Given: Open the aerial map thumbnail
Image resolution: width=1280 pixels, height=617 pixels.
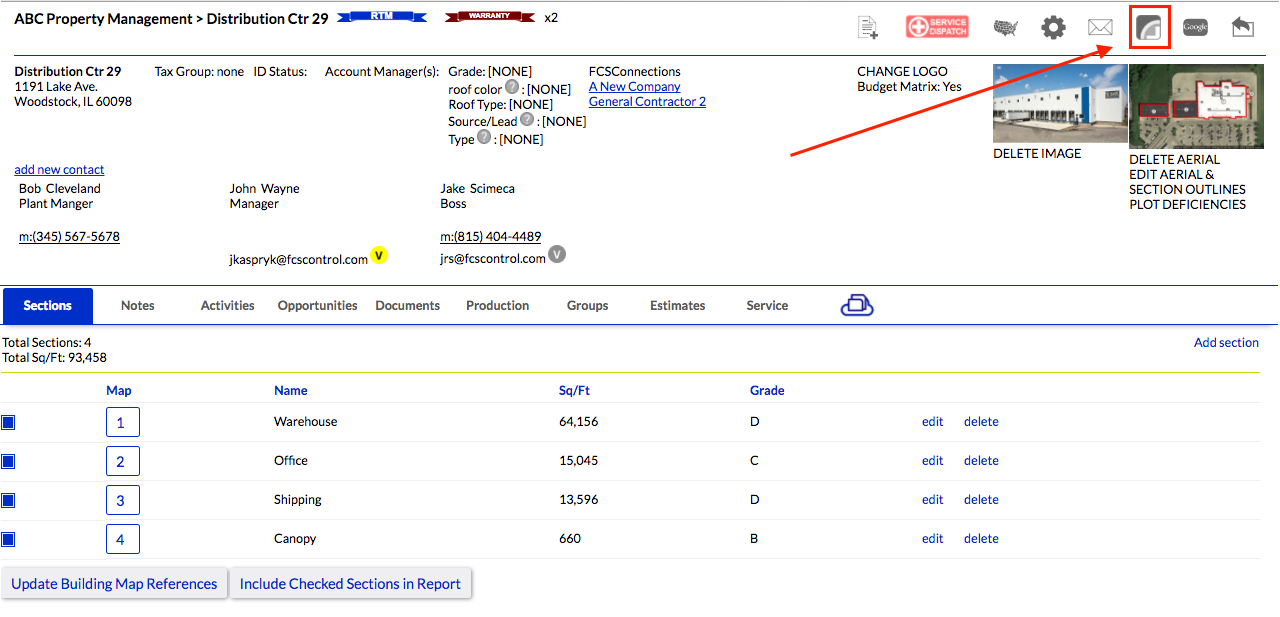Looking at the screenshot, I should coord(1182,106).
